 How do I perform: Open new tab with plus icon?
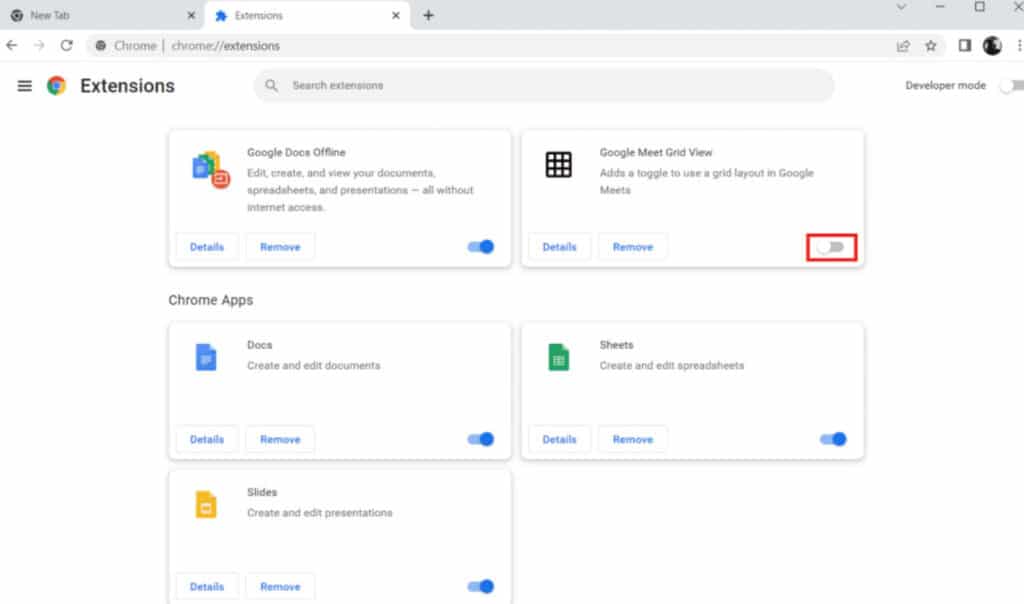(428, 15)
